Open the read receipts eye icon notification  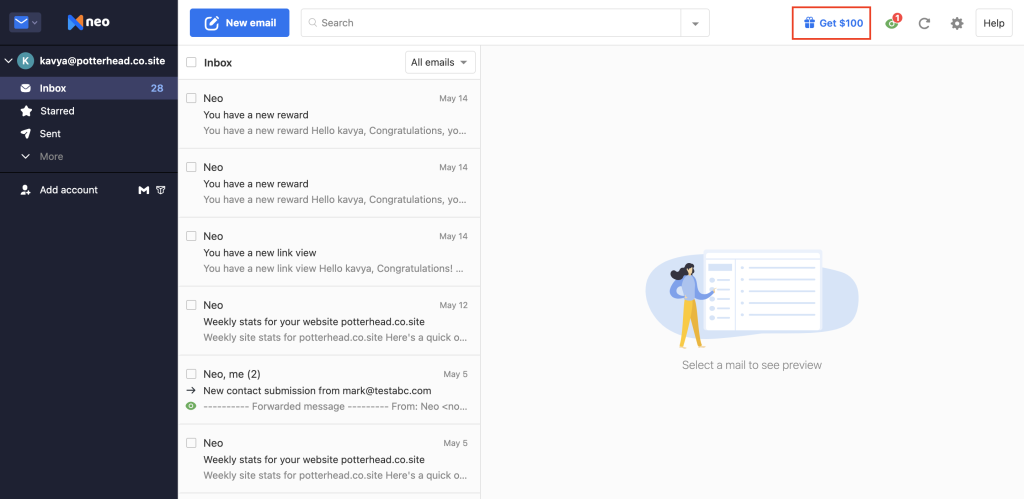click(x=891, y=23)
